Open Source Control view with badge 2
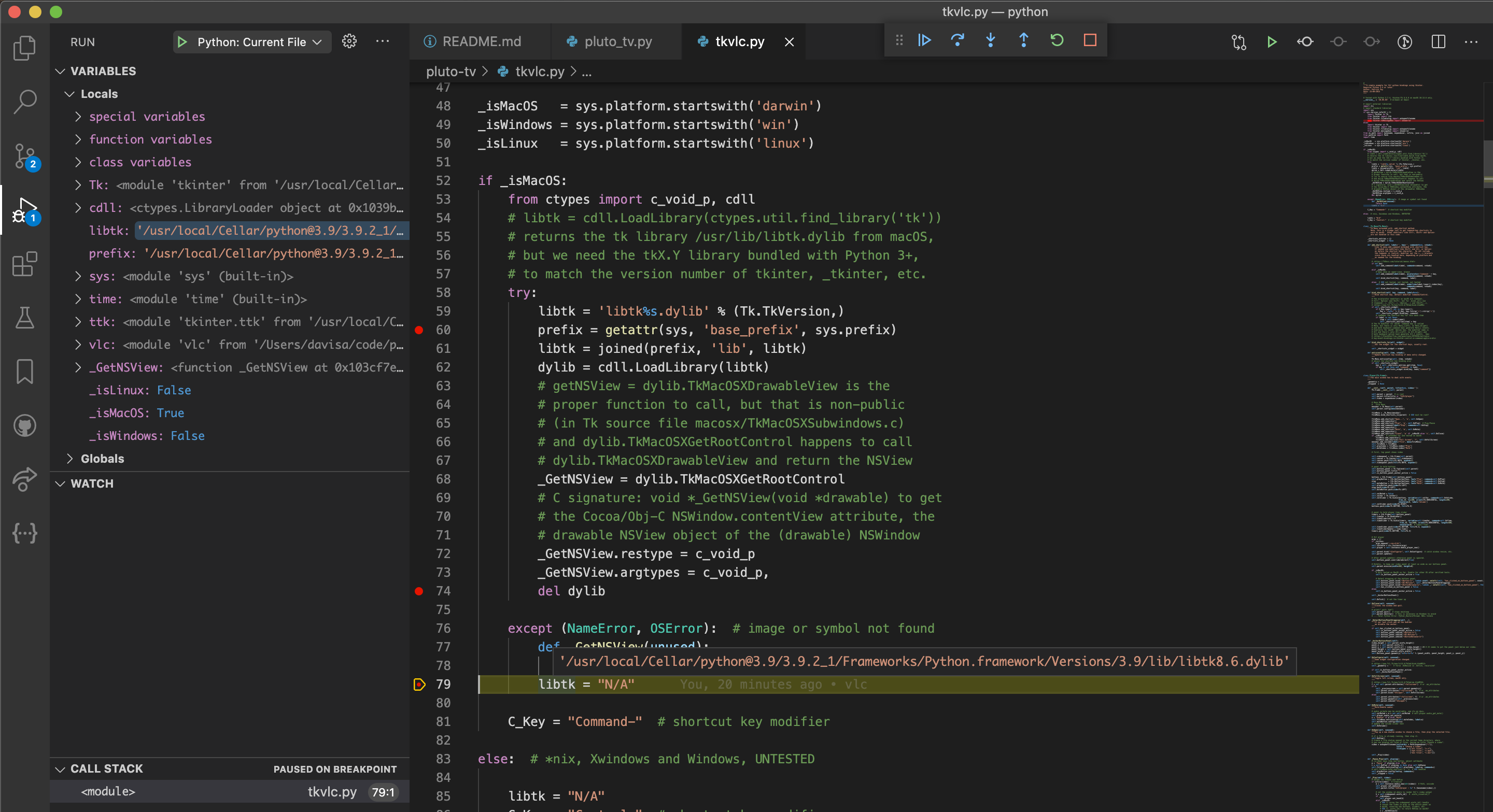1493x812 pixels. click(24, 156)
